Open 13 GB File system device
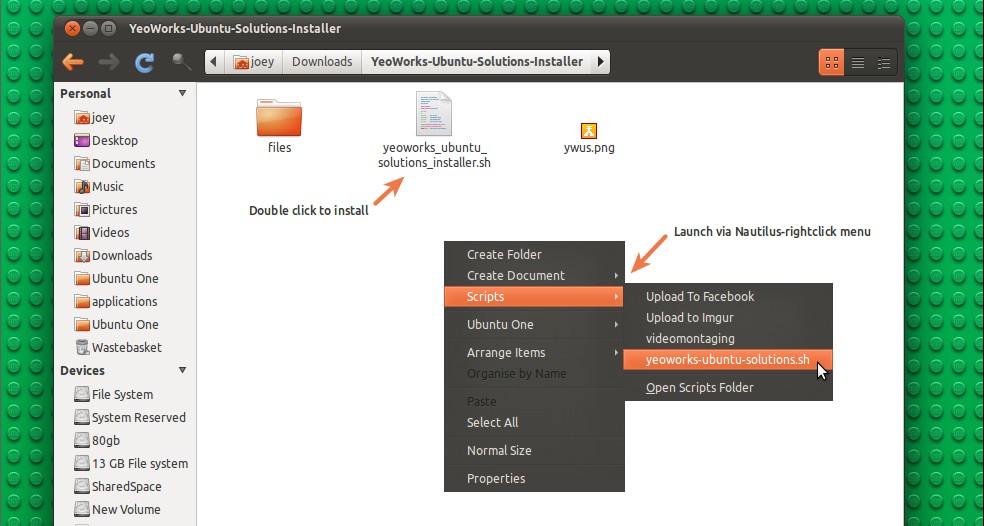This screenshot has height=526, width=984. pos(131,463)
